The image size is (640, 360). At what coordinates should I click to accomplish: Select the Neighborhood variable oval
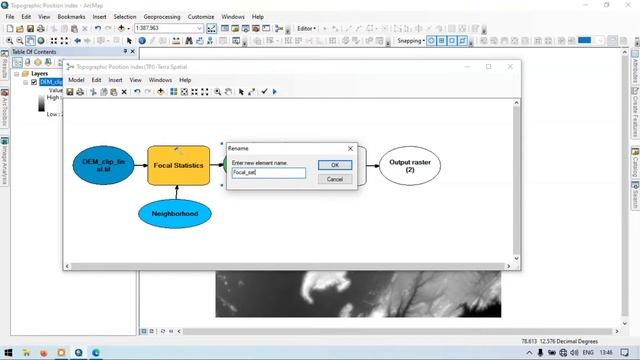click(175, 214)
